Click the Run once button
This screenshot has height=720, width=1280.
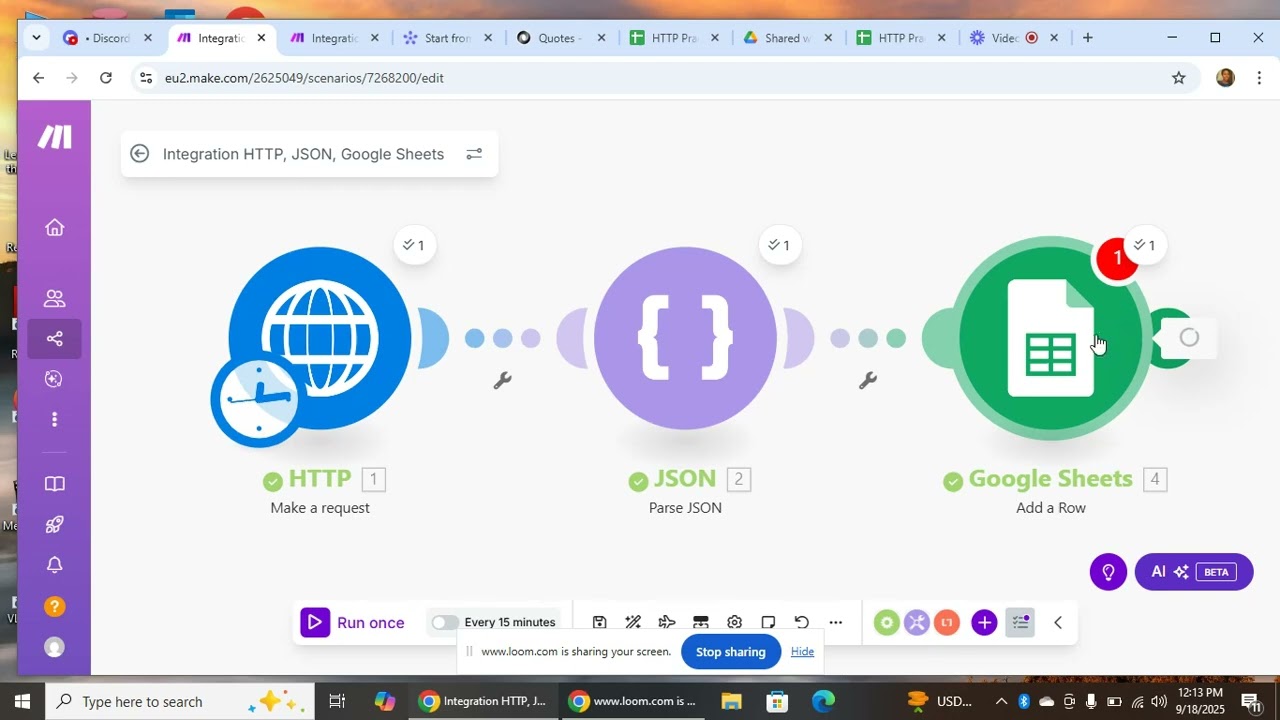pyautogui.click(x=353, y=622)
